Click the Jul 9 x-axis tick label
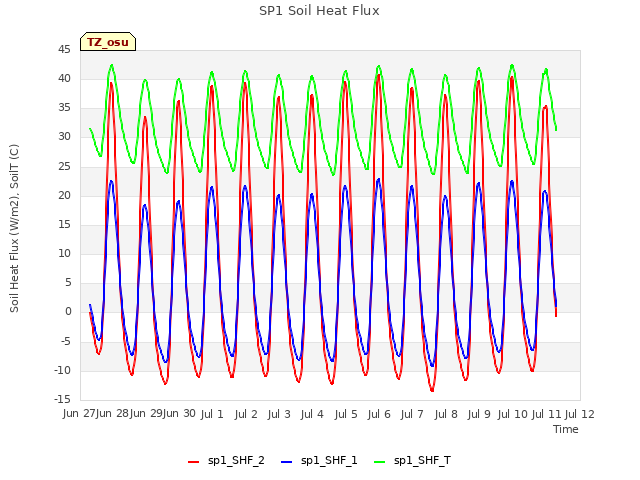Viewport: 640px width, 480px height. (479, 414)
